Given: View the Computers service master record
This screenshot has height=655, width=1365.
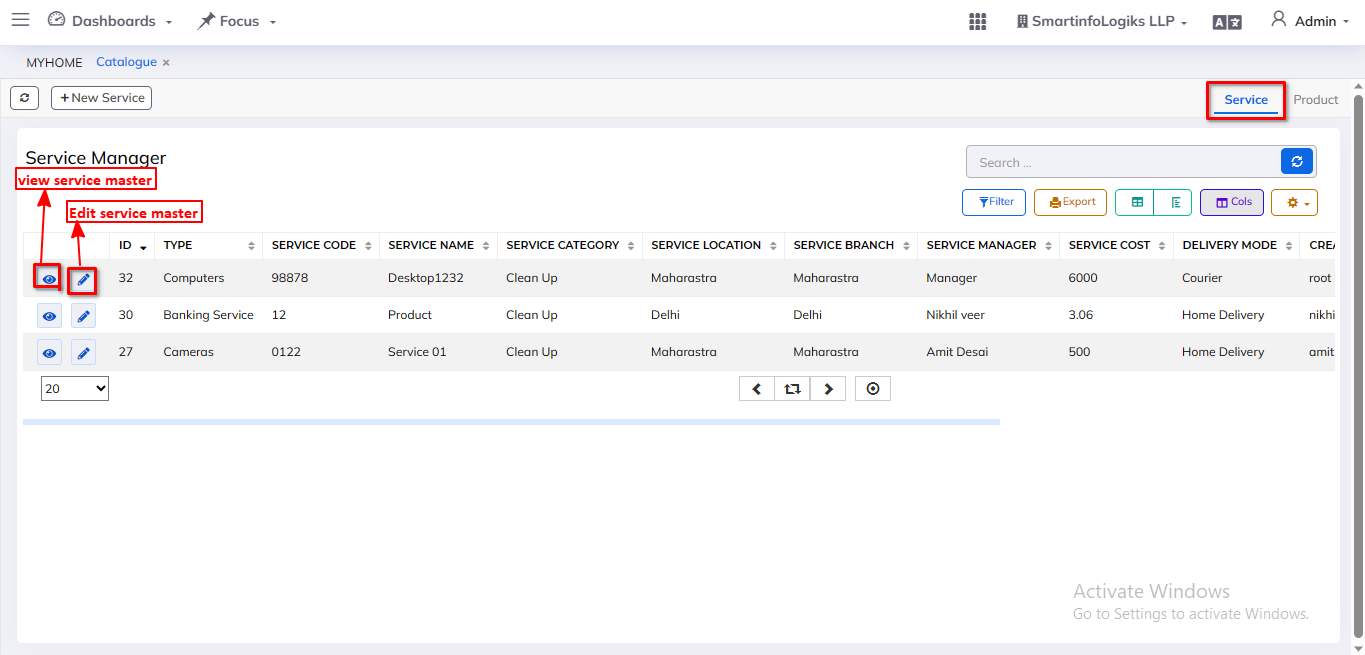Looking at the screenshot, I should (x=49, y=279).
